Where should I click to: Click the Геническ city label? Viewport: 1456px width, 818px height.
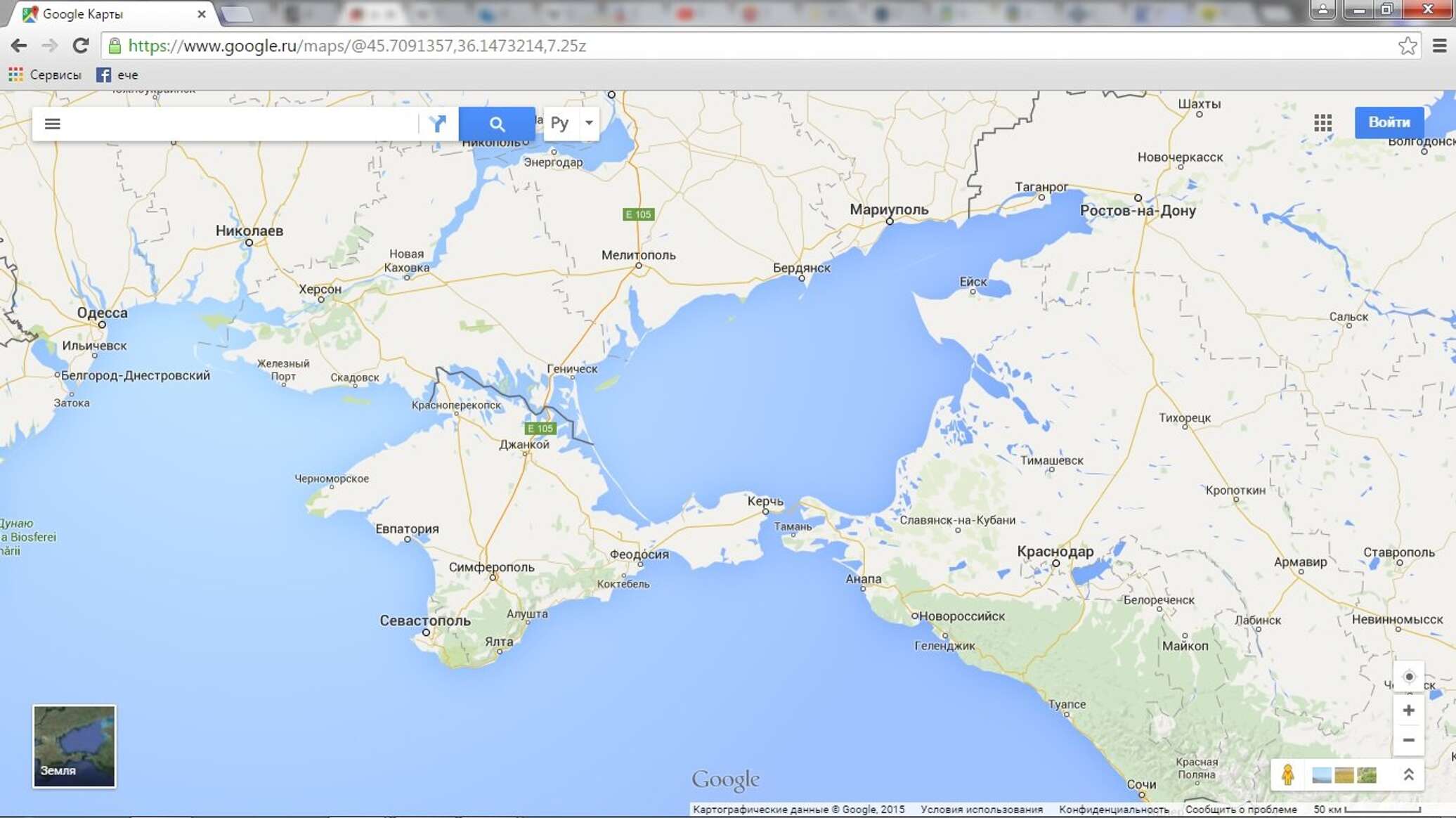(x=572, y=369)
